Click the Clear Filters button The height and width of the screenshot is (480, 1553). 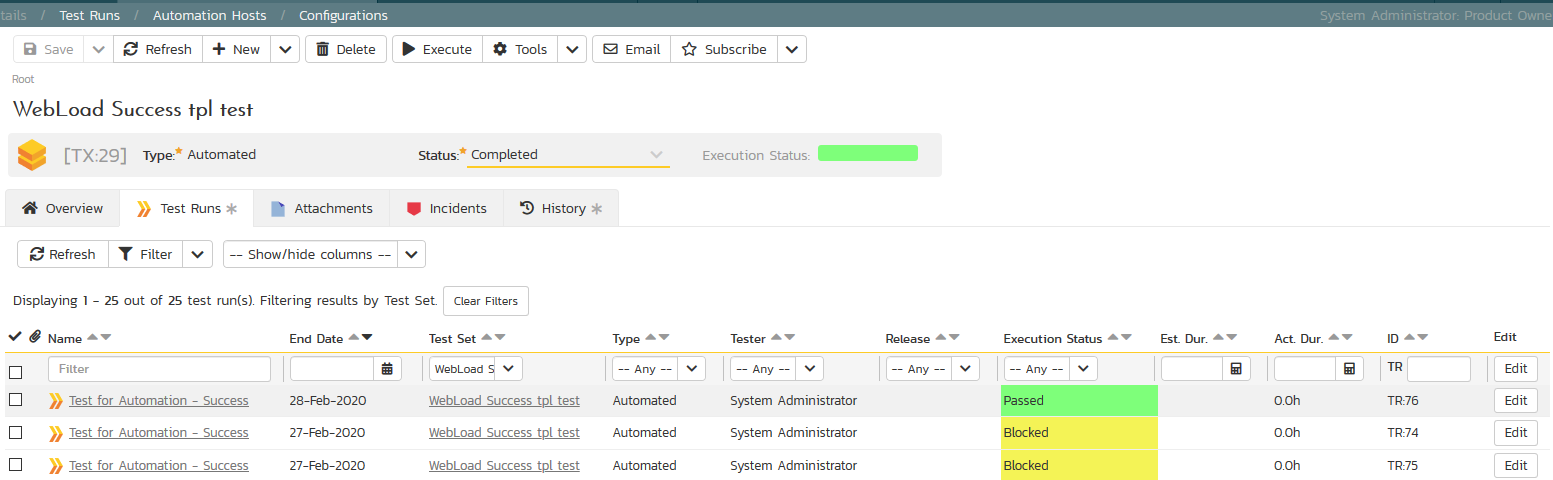(x=485, y=301)
